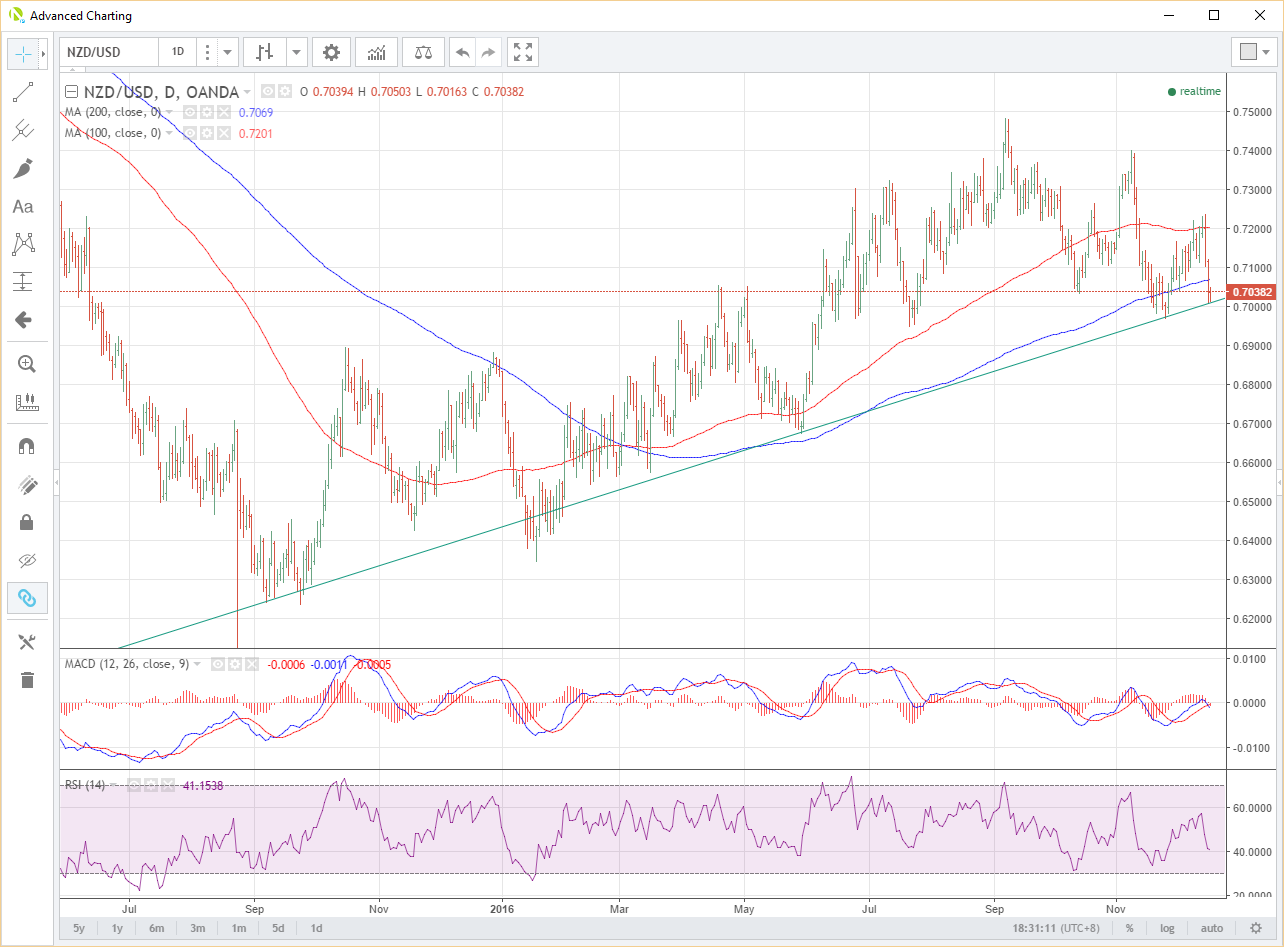Click the candlestick bar style icon
Viewport: 1284px width, 947px height.
point(265,52)
